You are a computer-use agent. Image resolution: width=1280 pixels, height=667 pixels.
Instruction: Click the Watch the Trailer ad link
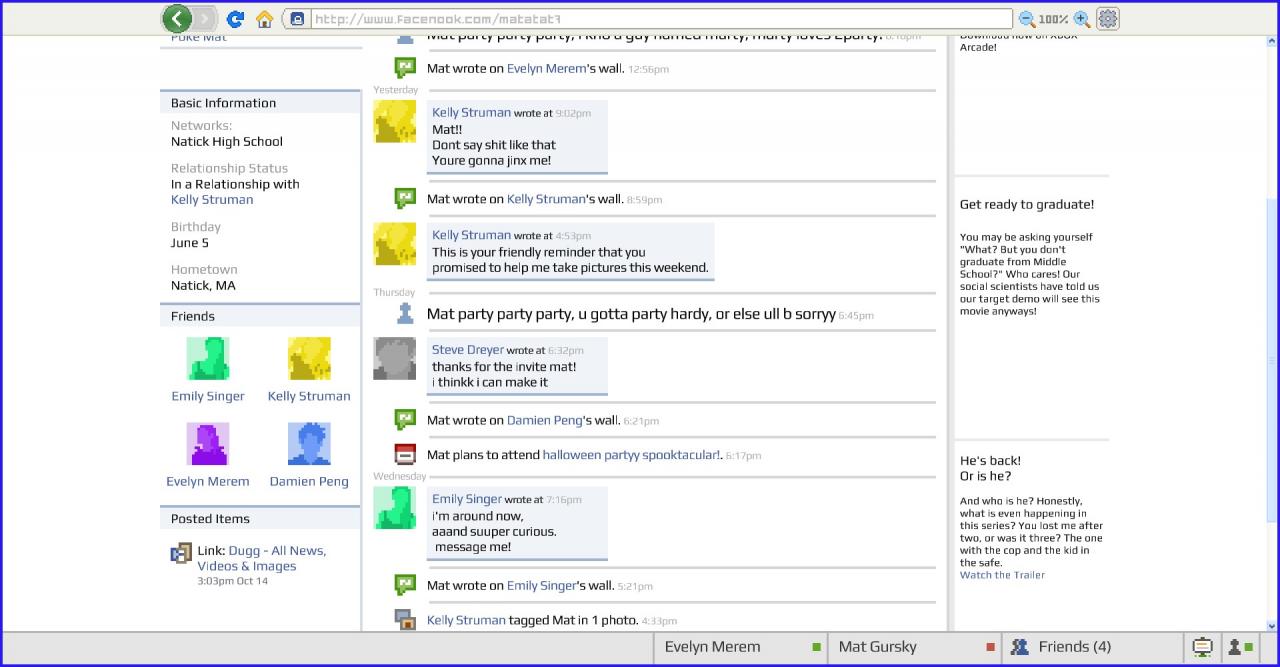[1002, 575]
